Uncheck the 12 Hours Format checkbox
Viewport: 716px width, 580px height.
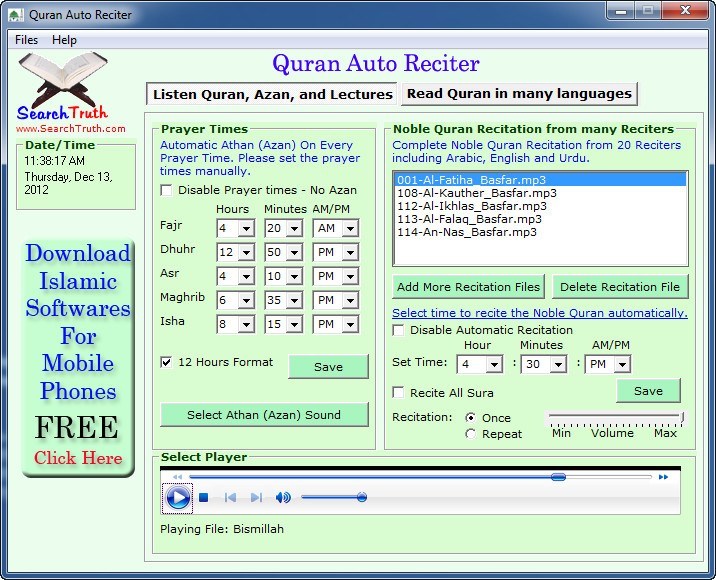click(x=167, y=362)
